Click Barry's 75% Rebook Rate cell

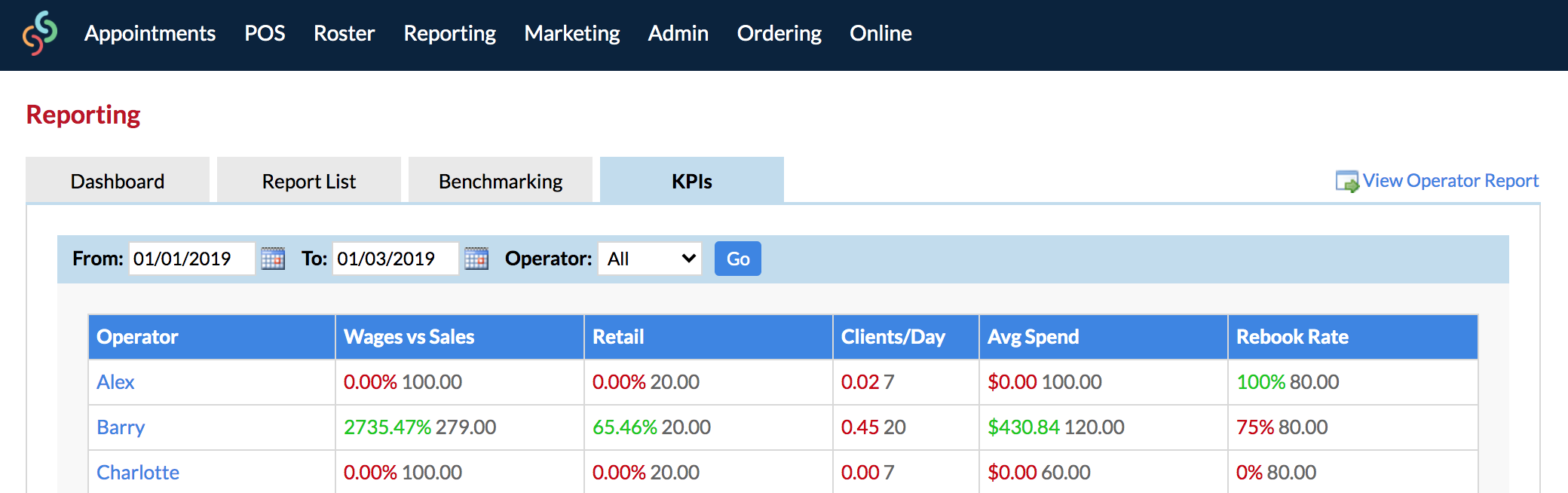point(1352,427)
